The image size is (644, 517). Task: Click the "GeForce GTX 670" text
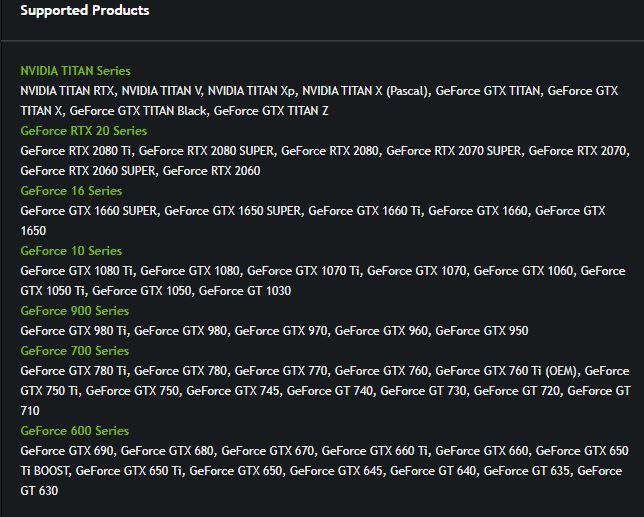click(x=268, y=450)
